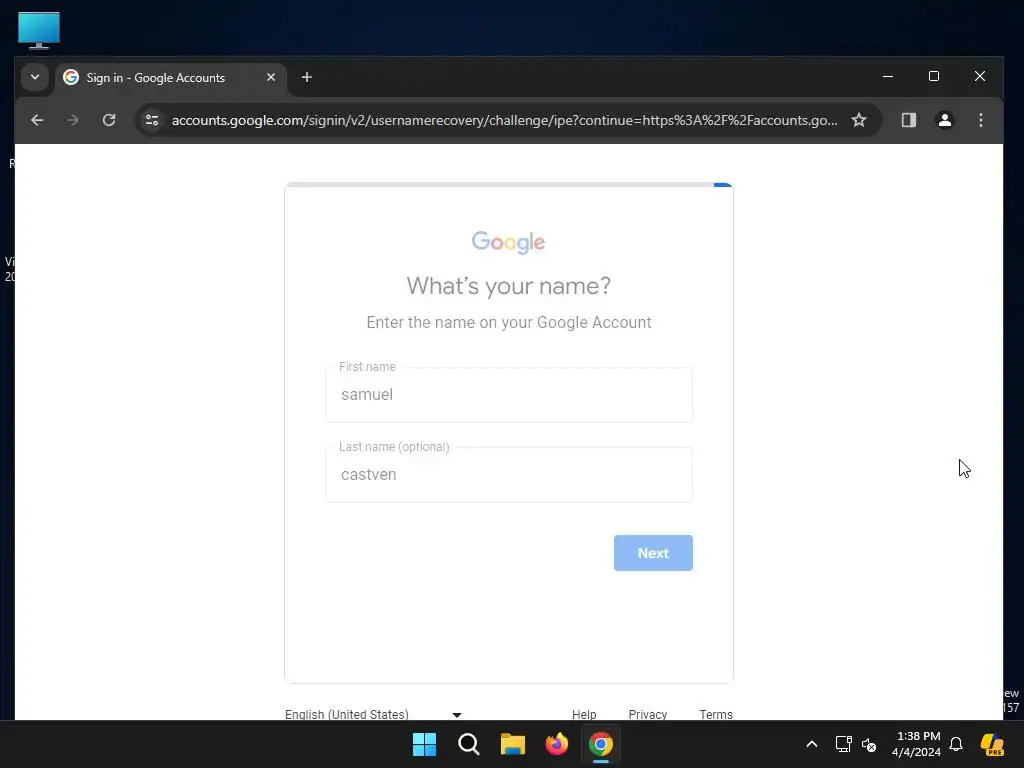Open a new tab with plus button

pyautogui.click(x=306, y=78)
